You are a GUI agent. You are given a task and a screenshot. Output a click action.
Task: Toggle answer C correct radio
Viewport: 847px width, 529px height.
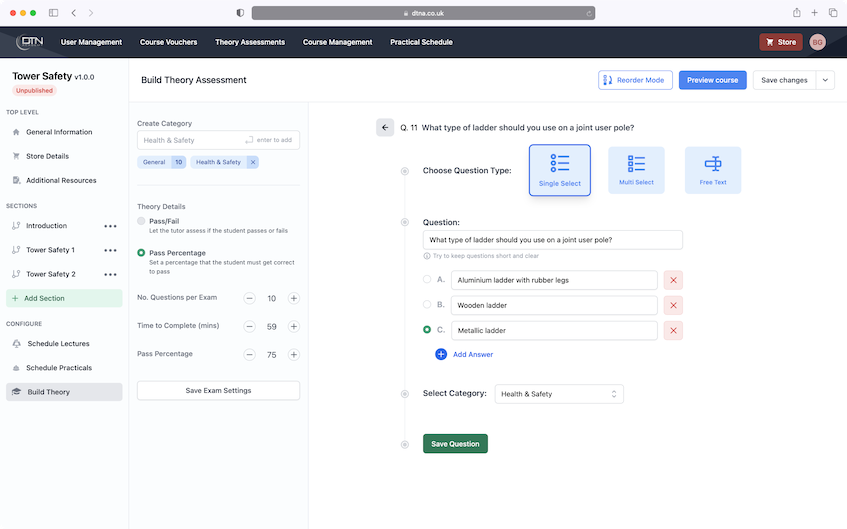(427, 329)
